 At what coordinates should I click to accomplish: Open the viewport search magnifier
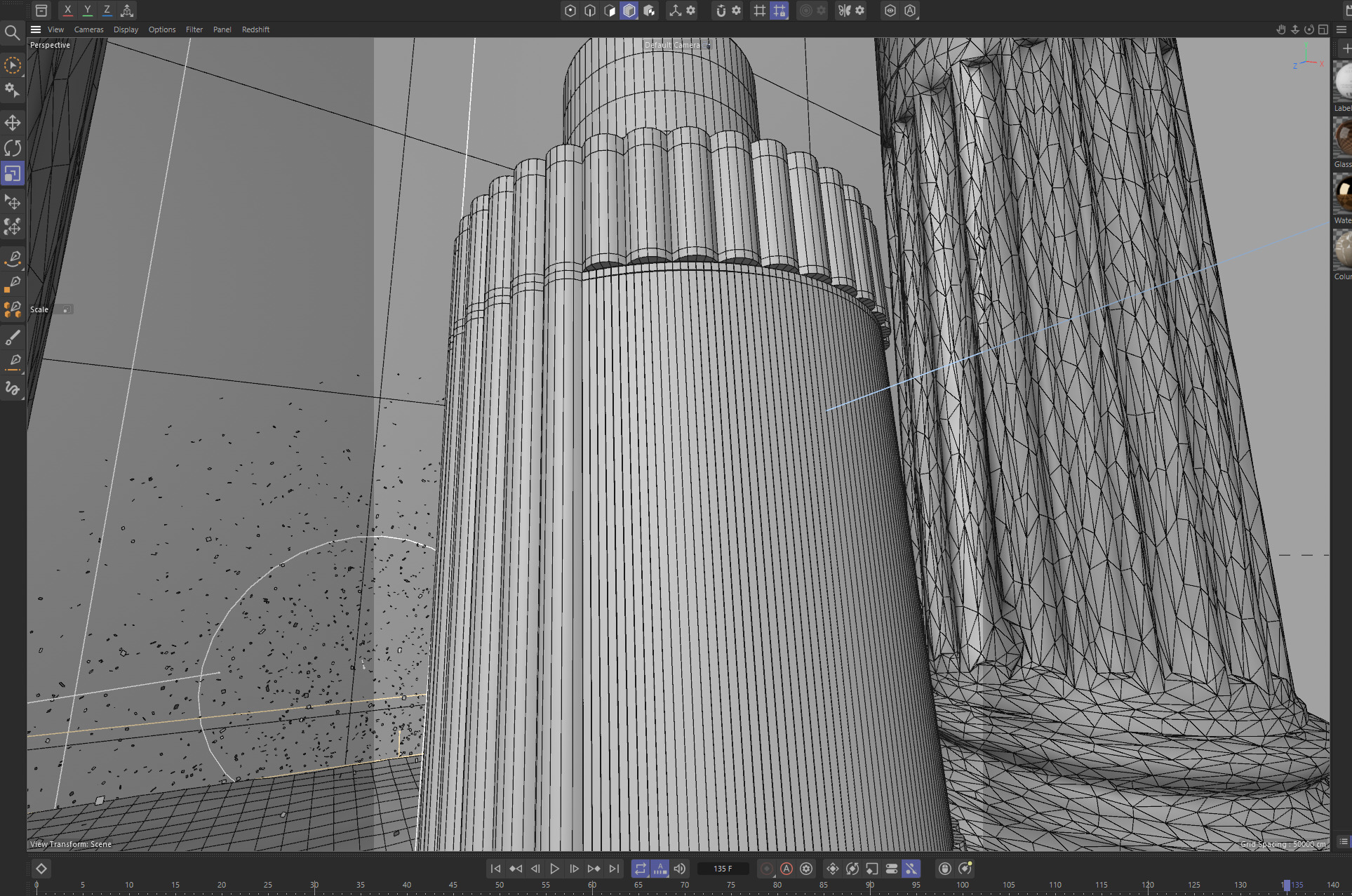pos(12,33)
